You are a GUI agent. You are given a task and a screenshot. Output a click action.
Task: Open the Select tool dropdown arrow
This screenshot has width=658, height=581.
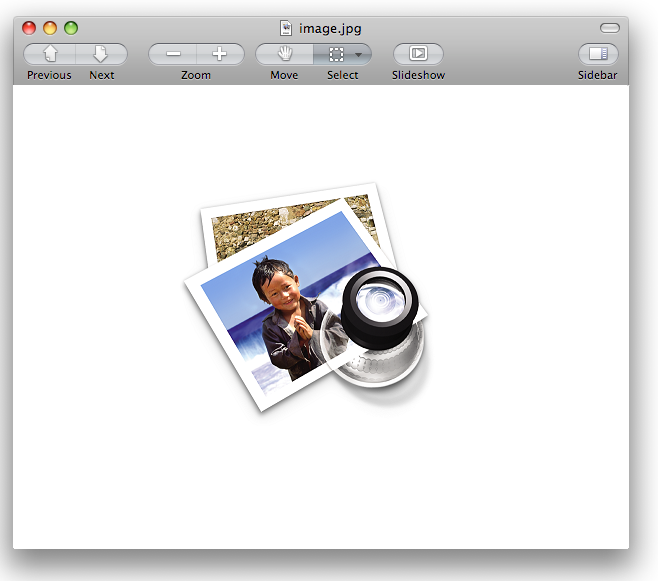(358, 55)
